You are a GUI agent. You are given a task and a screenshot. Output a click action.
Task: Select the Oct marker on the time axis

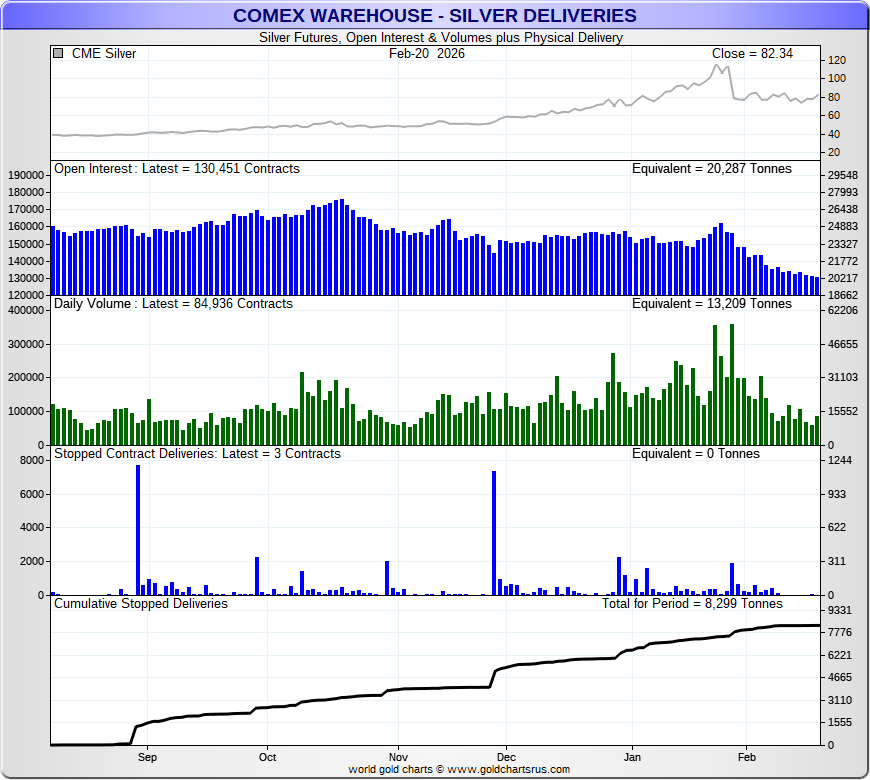coord(267,757)
